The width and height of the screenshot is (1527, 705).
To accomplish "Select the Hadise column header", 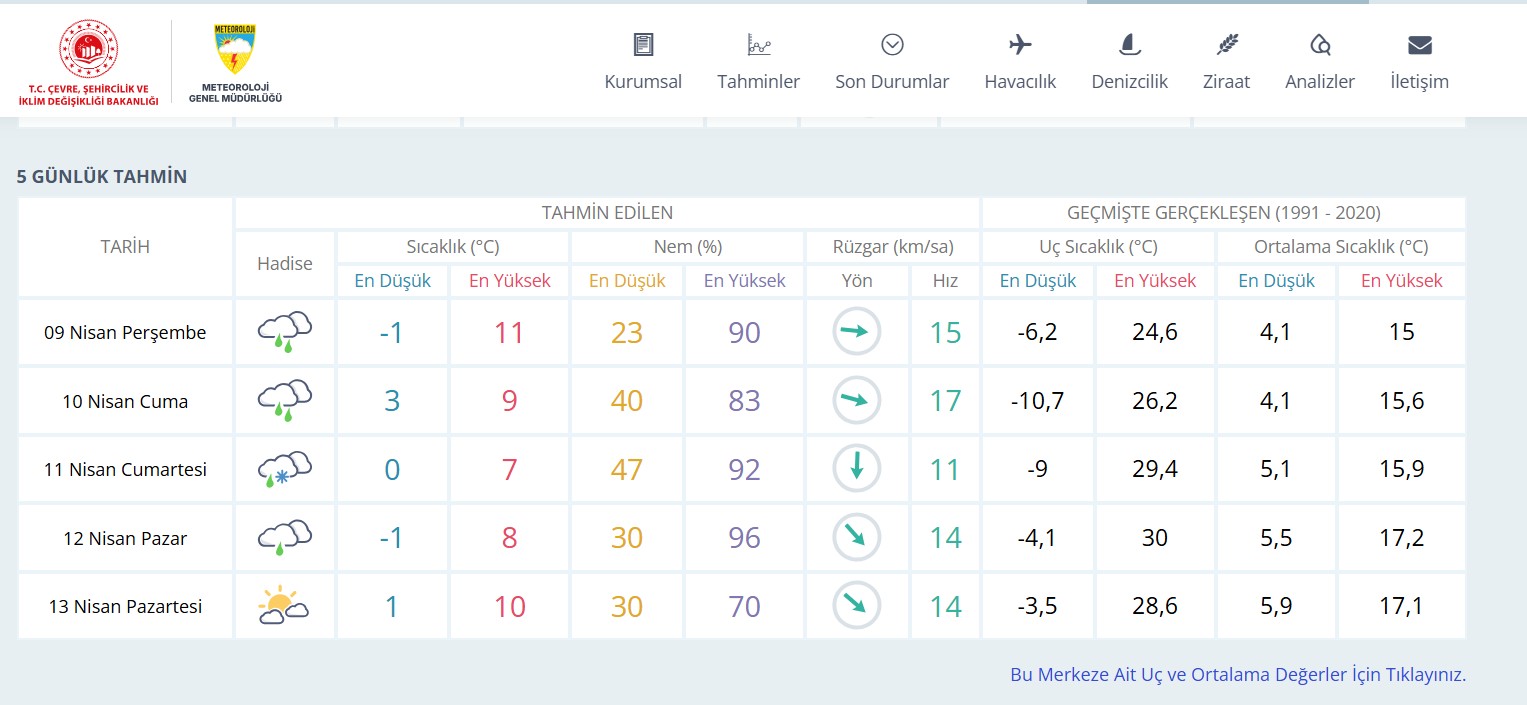I will click(285, 264).
